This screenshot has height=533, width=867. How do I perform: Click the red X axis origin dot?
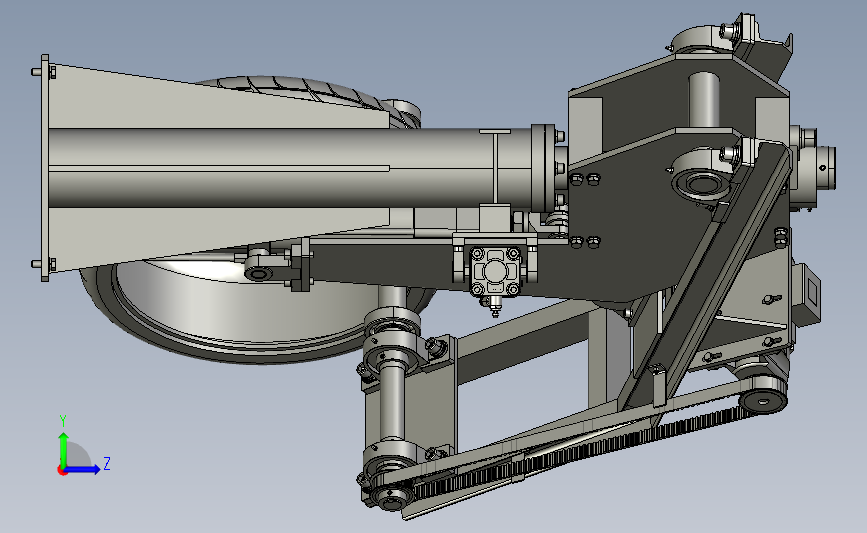[x=62, y=471]
